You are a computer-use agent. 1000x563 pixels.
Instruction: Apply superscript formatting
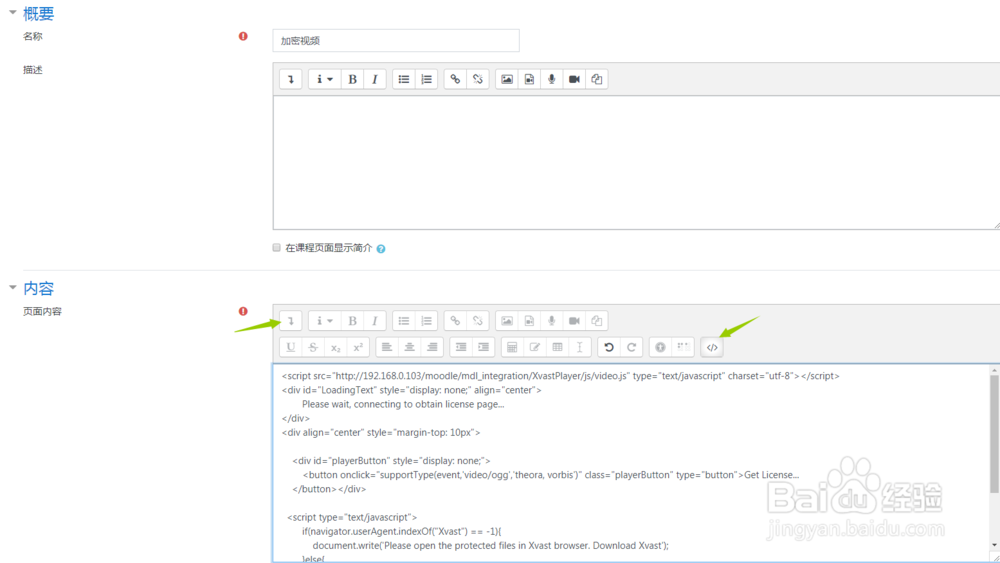[358, 347]
